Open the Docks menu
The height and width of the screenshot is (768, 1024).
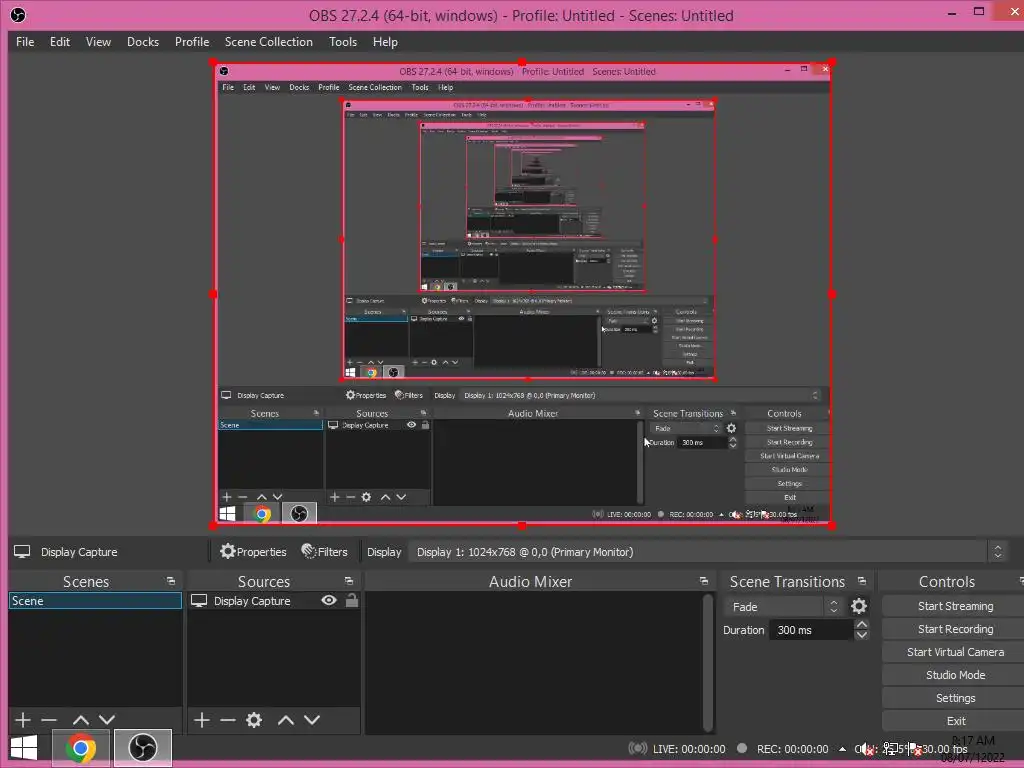coord(142,42)
